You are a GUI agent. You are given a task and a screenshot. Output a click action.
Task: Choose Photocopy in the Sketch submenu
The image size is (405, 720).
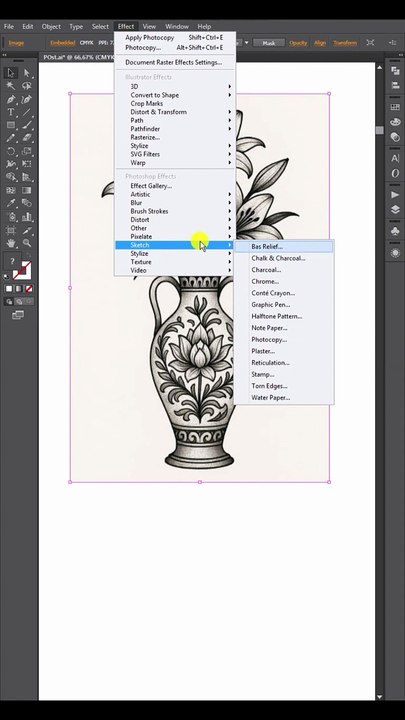click(x=284, y=340)
